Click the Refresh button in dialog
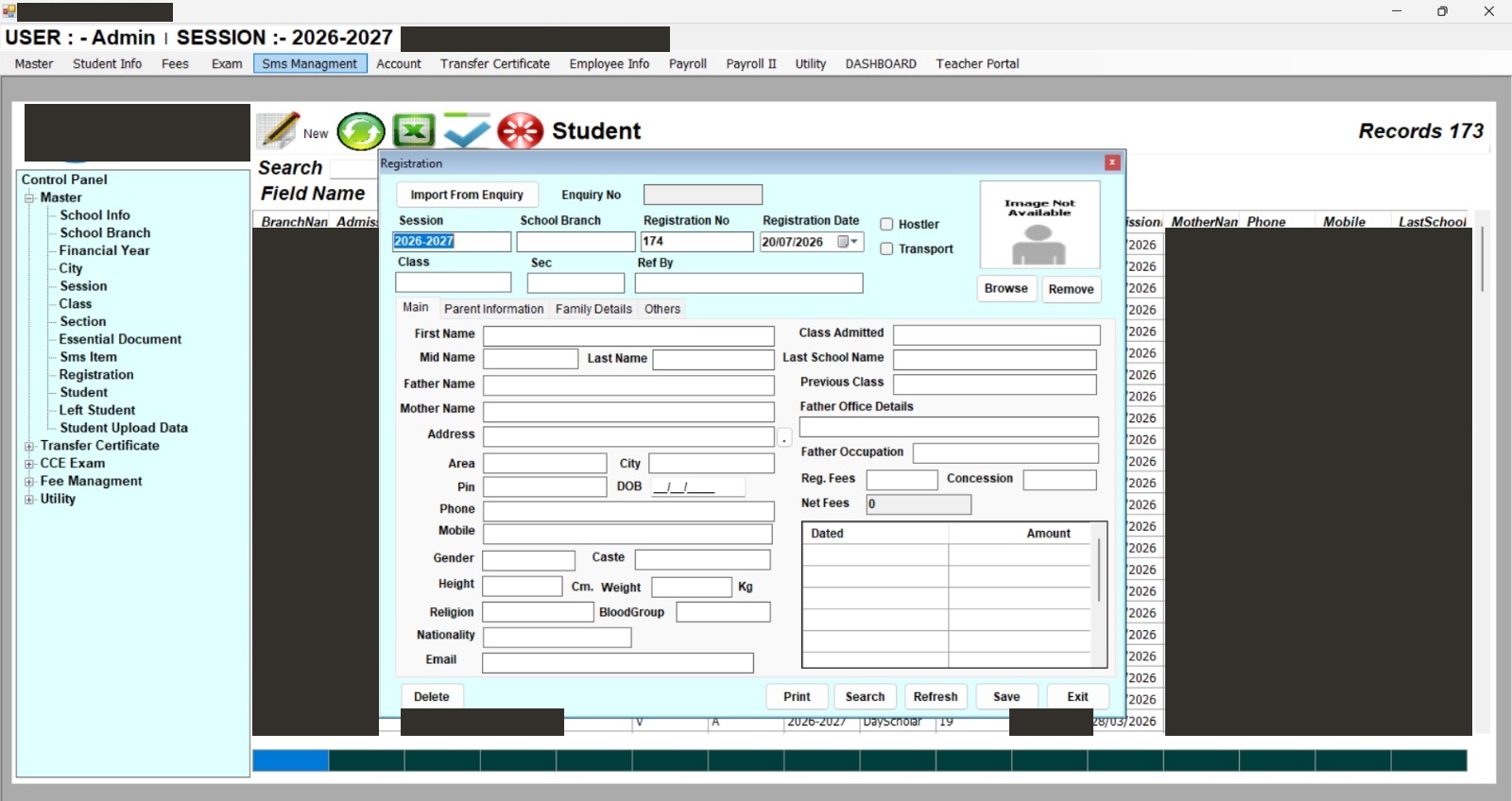 pos(936,696)
